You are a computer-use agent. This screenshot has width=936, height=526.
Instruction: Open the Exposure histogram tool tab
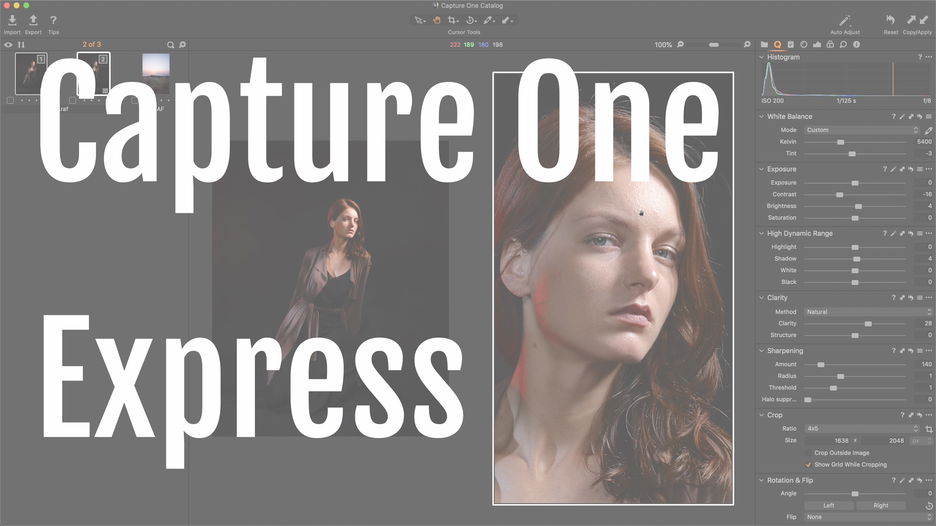click(x=817, y=44)
